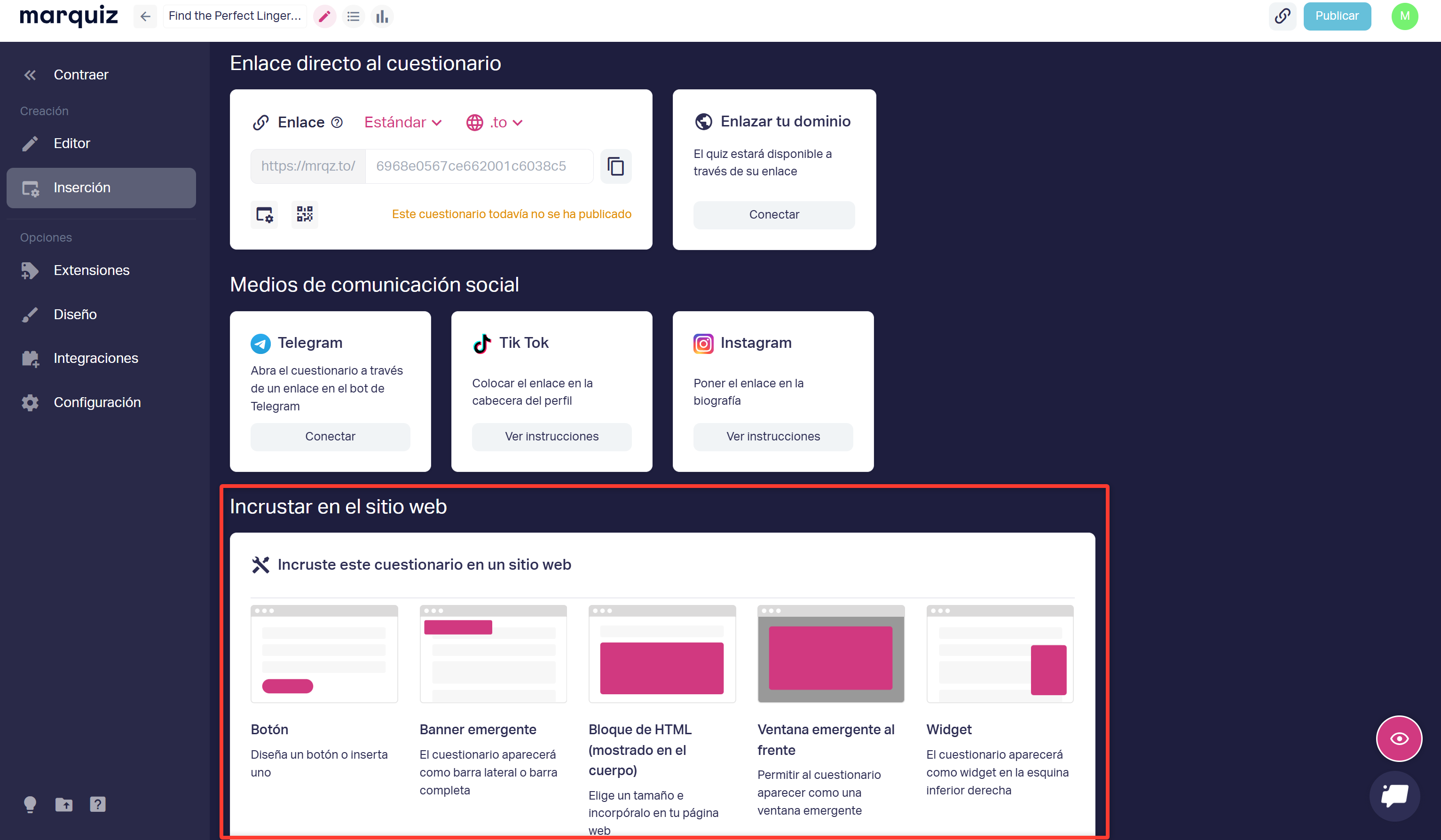Expand the Estándar link type dropdown
1441x840 pixels.
click(x=403, y=122)
